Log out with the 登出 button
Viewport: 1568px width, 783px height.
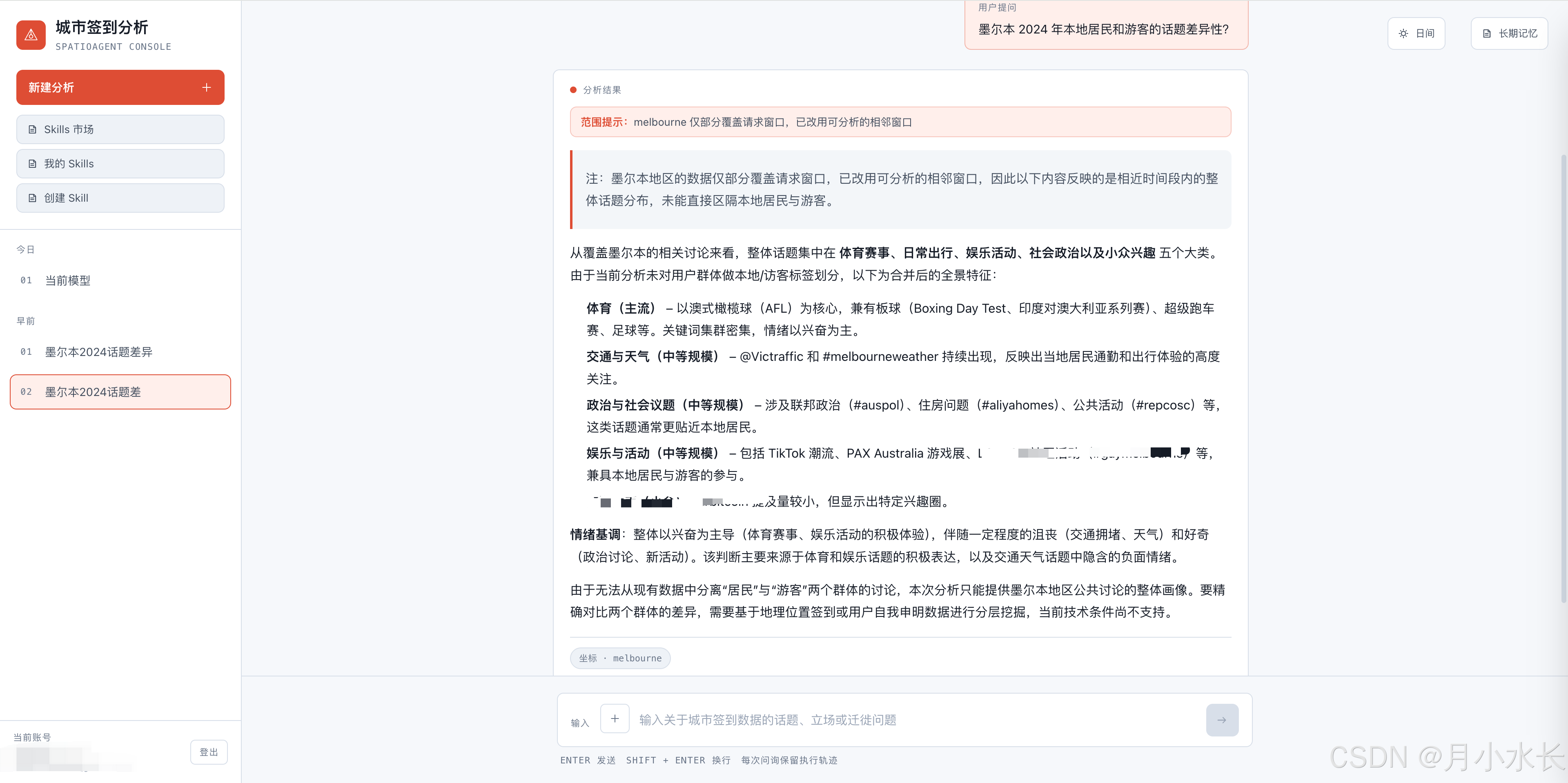pos(209,752)
